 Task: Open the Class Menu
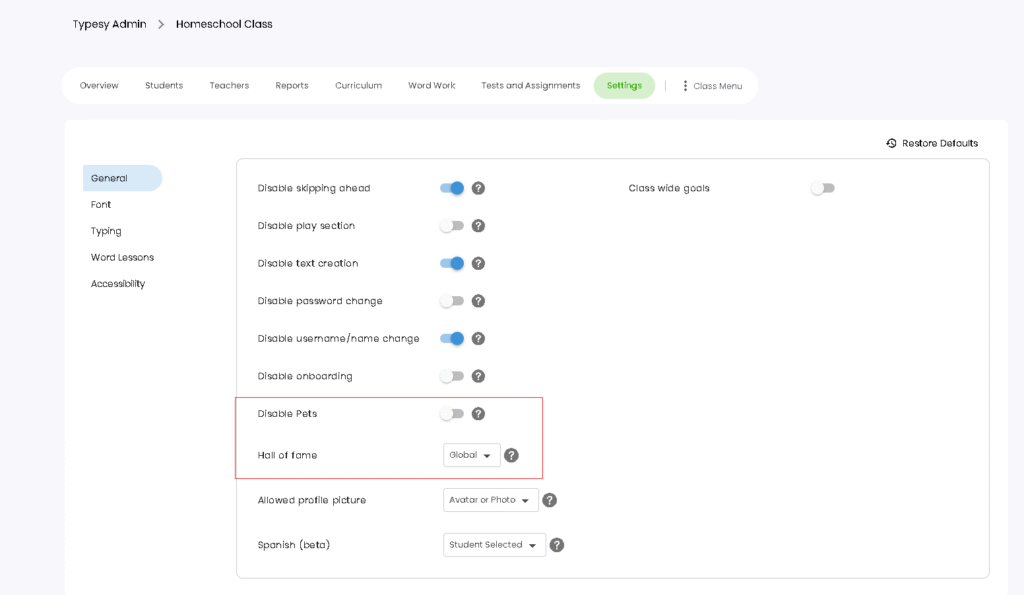pyautogui.click(x=712, y=86)
